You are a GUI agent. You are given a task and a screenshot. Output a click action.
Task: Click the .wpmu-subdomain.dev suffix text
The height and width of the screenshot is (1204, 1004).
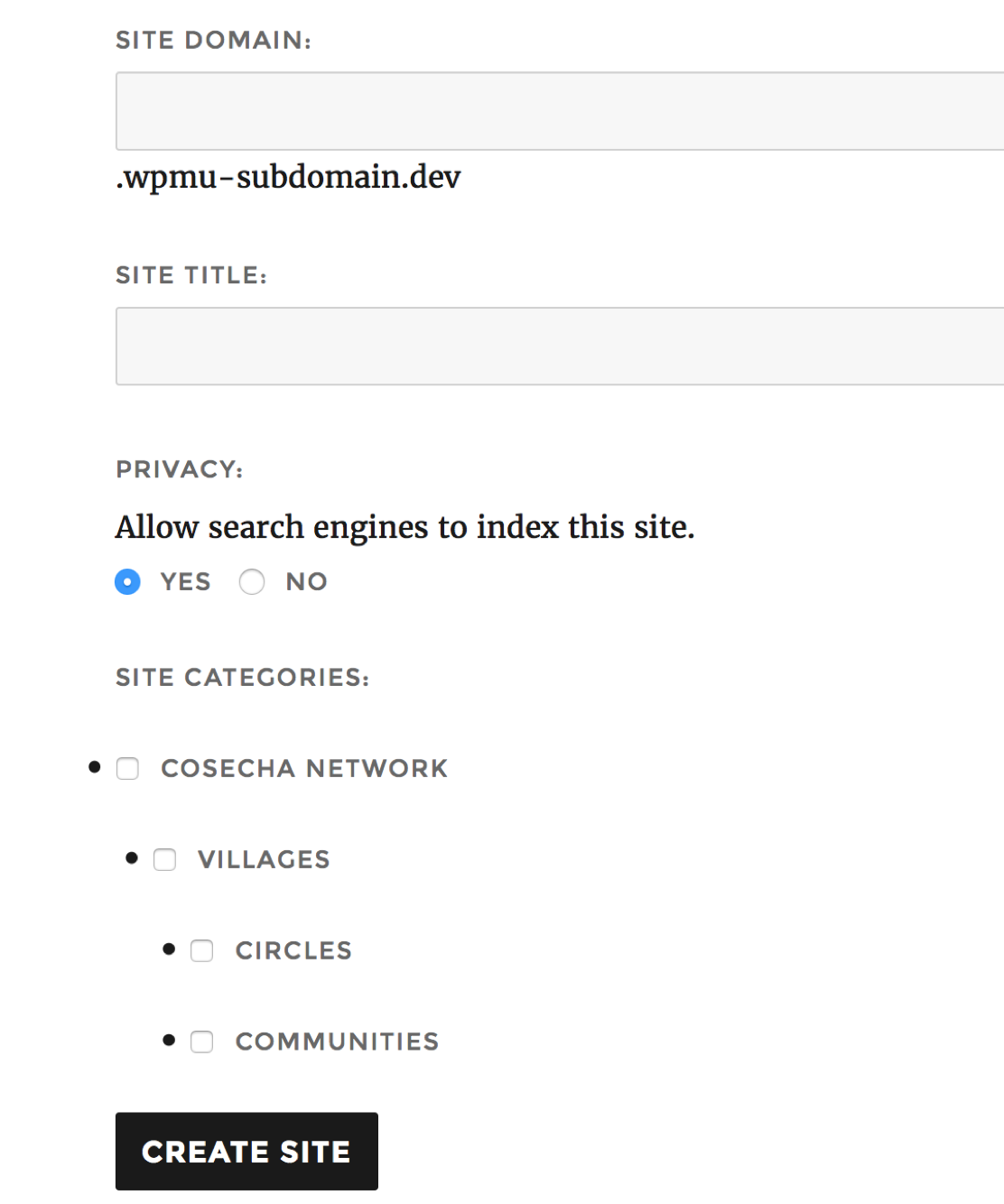click(288, 178)
